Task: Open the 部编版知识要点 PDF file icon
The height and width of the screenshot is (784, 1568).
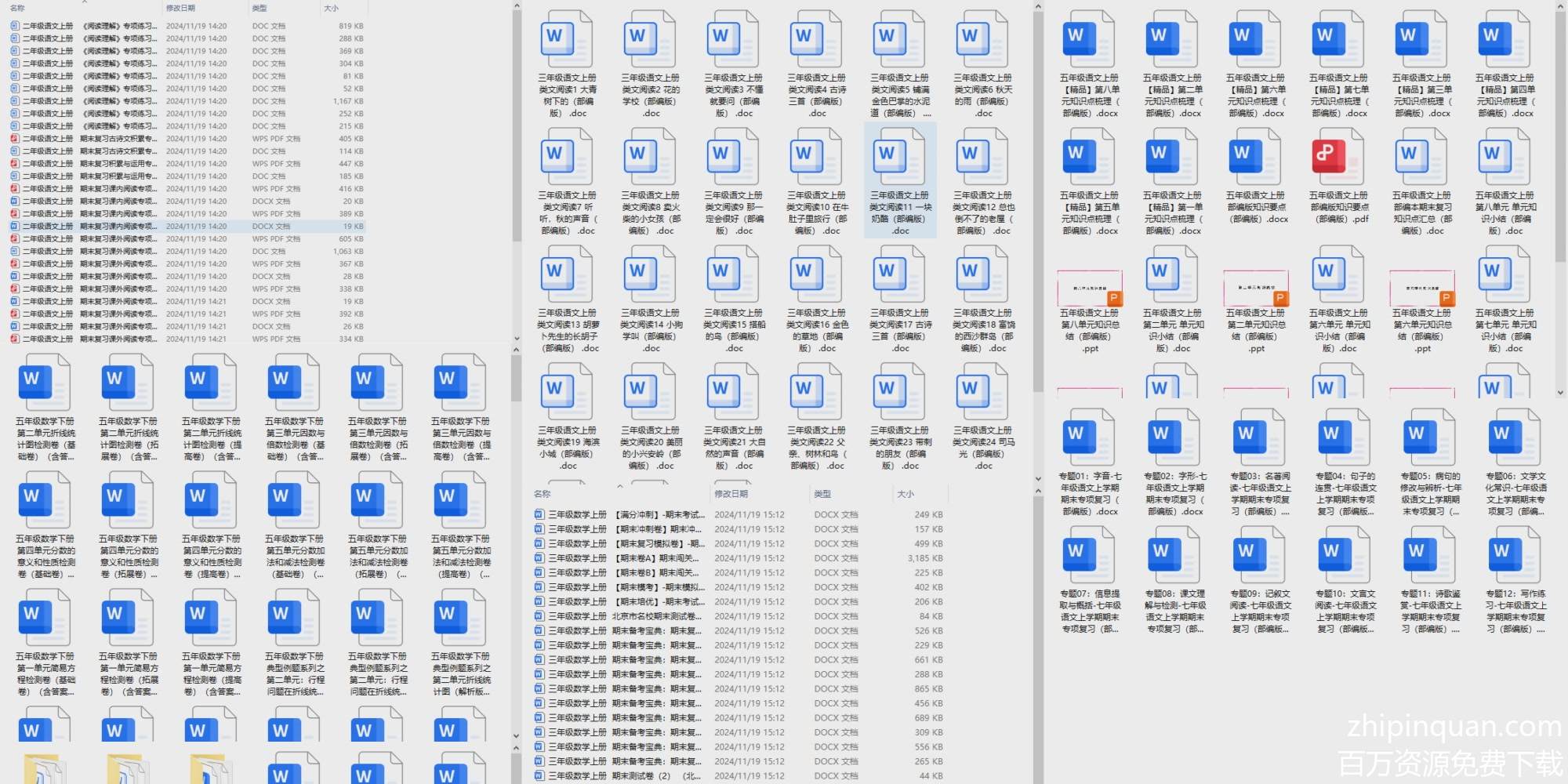Action: (x=1338, y=158)
